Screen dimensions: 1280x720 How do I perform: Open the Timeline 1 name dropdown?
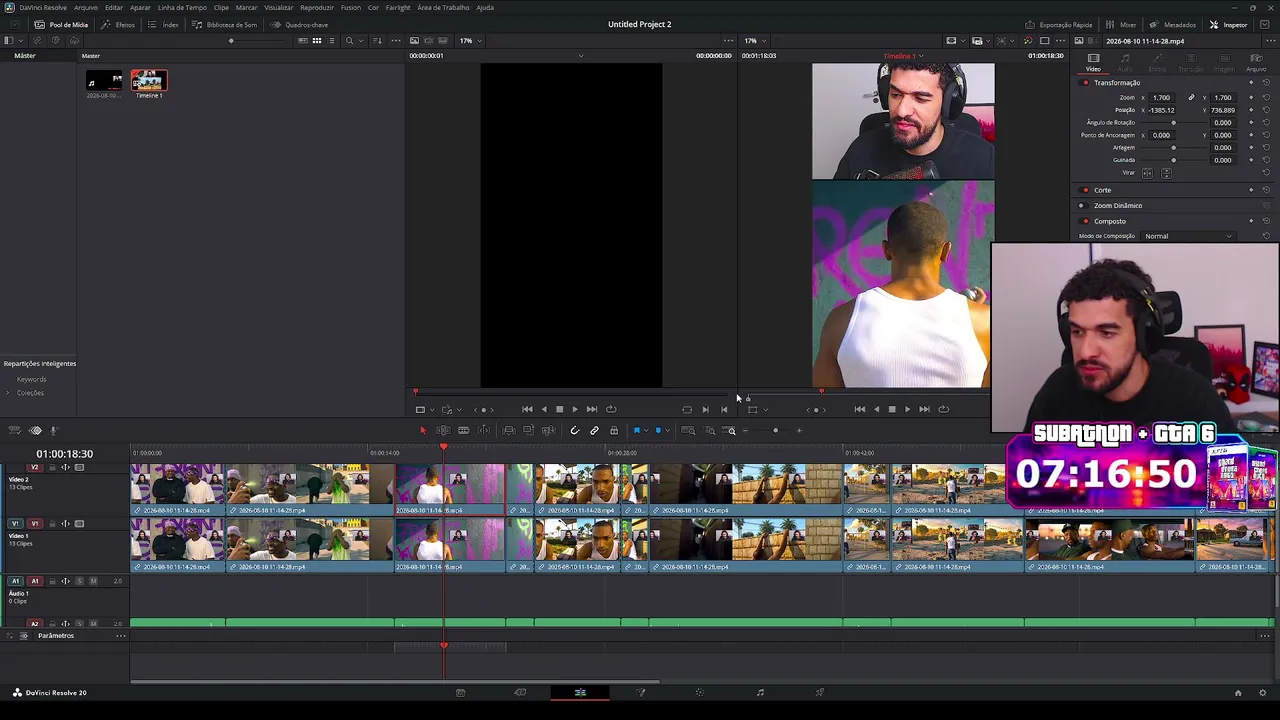[904, 56]
